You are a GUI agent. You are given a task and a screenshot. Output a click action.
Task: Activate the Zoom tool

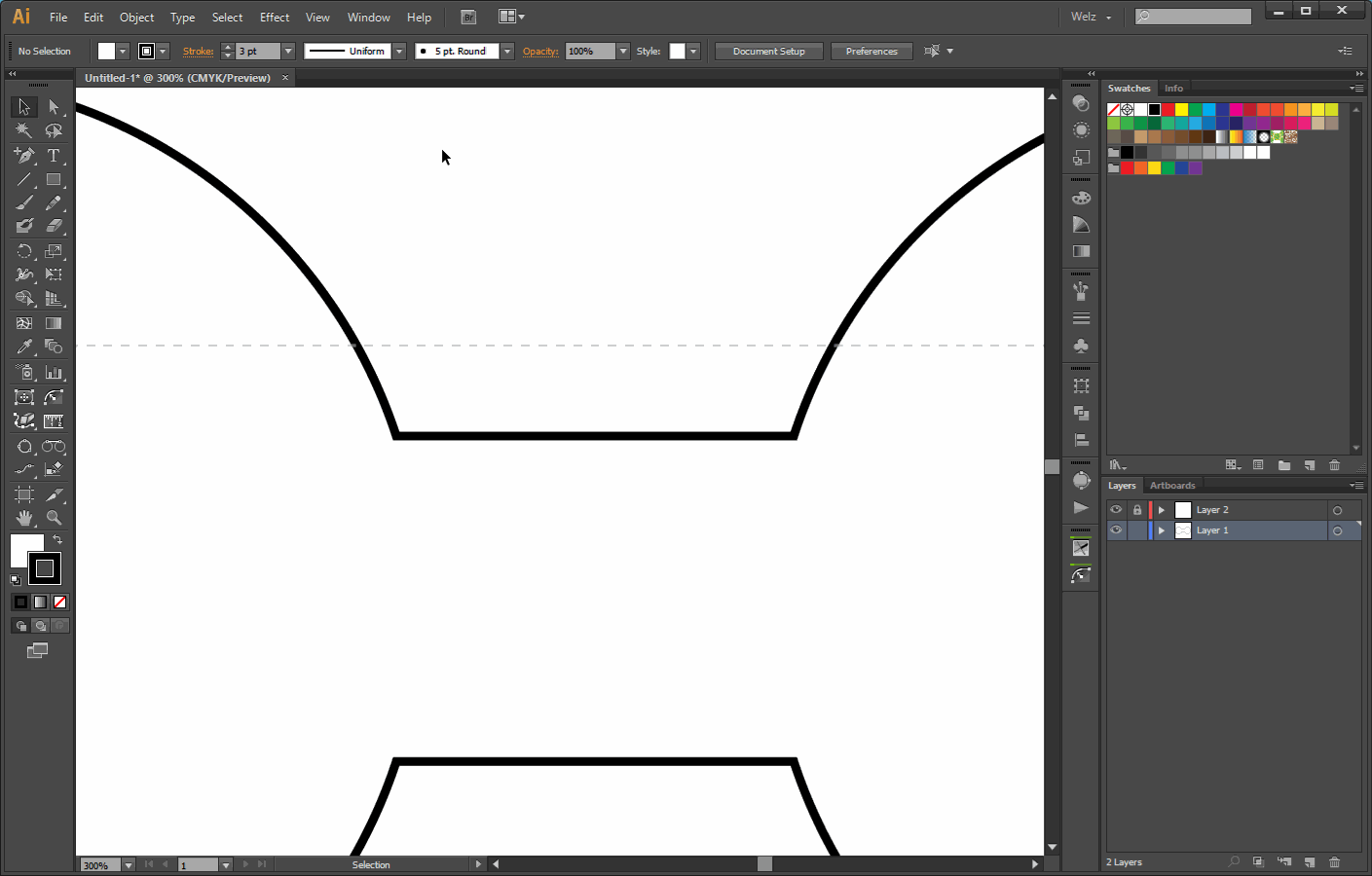[x=55, y=518]
